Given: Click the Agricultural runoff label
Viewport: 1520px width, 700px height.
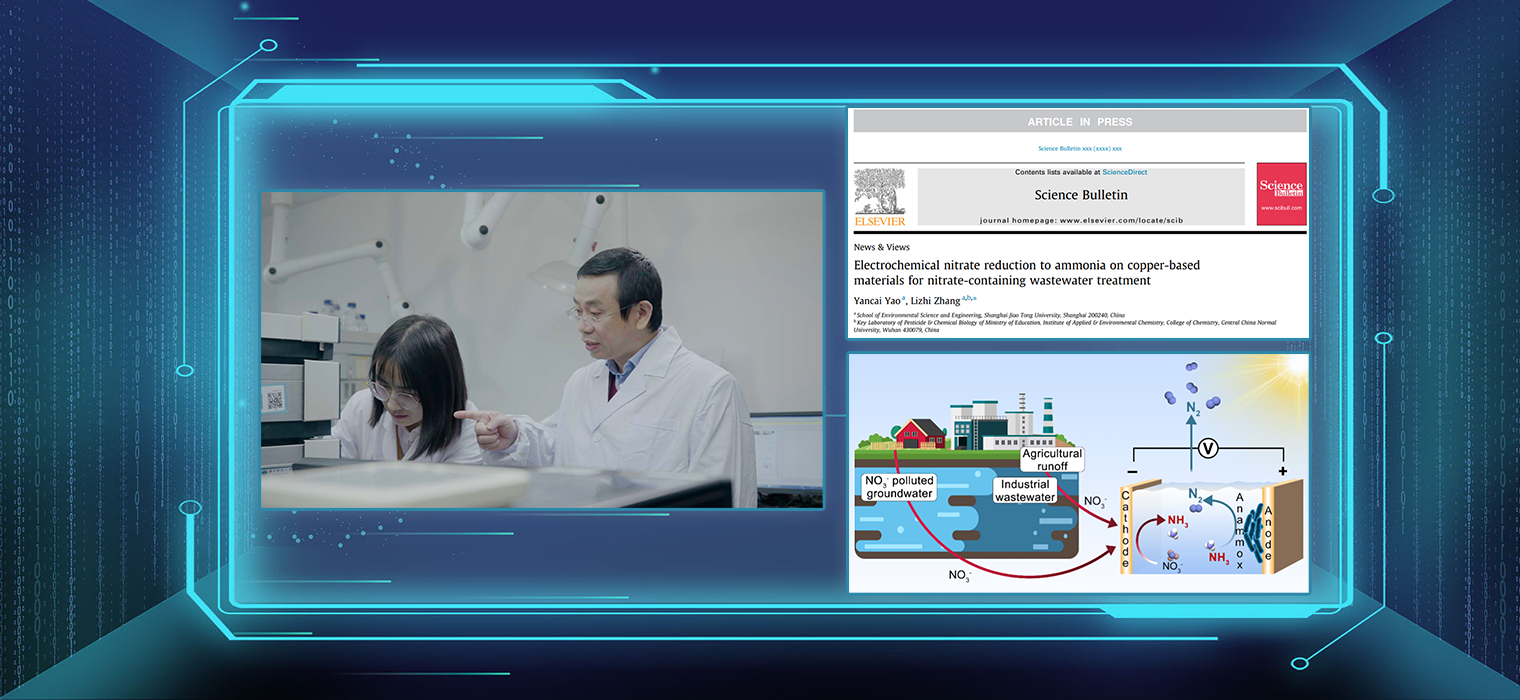Looking at the screenshot, I should pyautogui.click(x=1051, y=460).
